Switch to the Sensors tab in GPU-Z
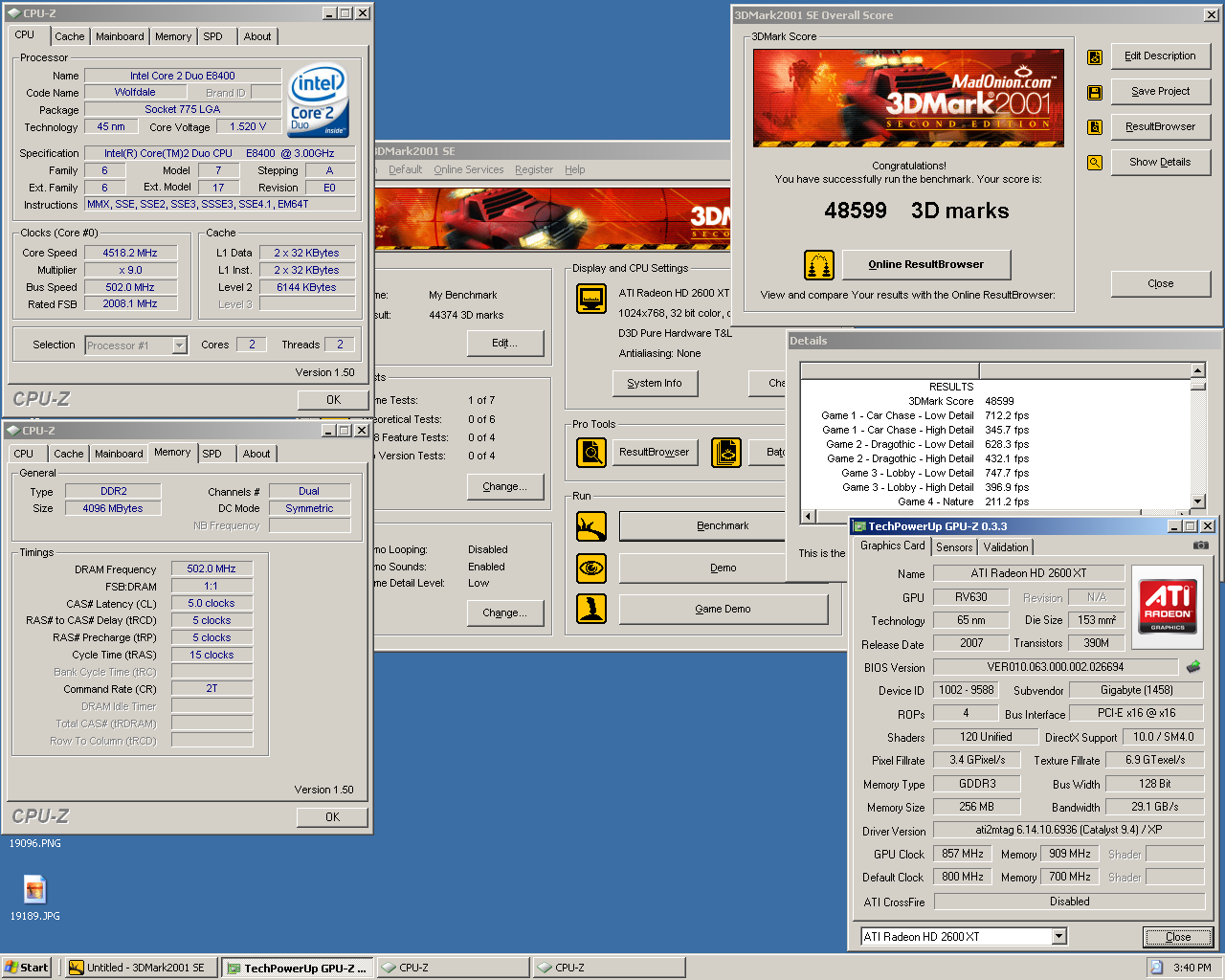Screen dimensions: 1225x980 [954, 547]
